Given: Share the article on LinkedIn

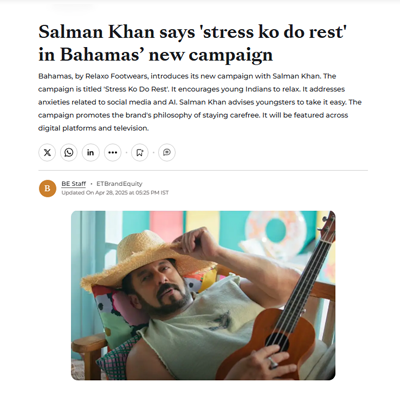Looking at the screenshot, I should pos(91,153).
